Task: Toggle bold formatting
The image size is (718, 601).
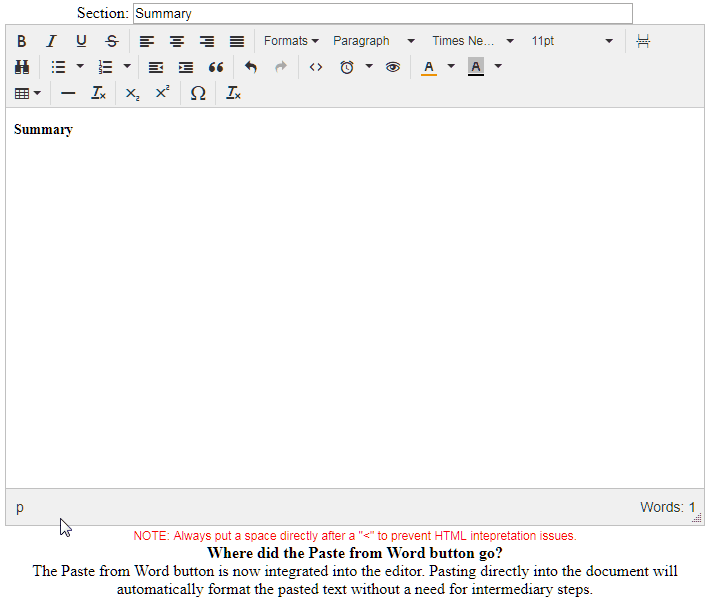Action: [x=22, y=41]
